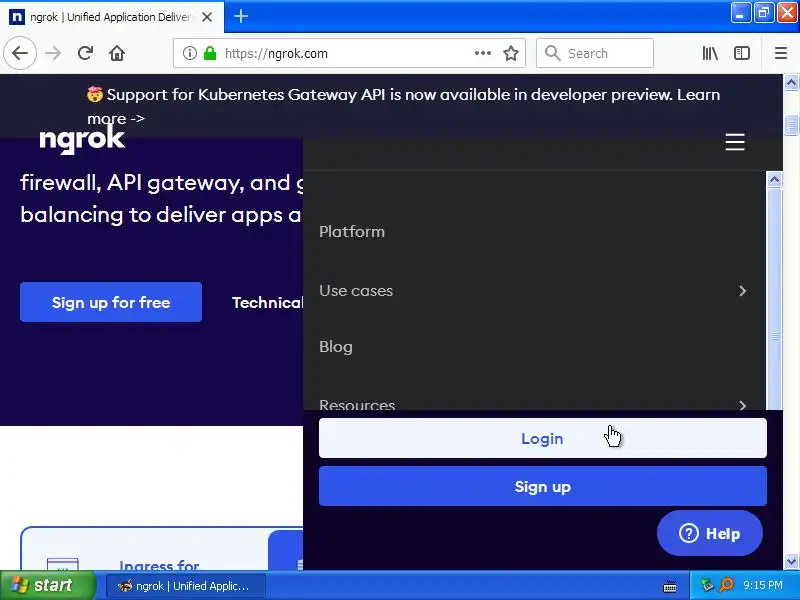Click the Technical link beside sign up
Screen dimensions: 800x600
click(267, 303)
